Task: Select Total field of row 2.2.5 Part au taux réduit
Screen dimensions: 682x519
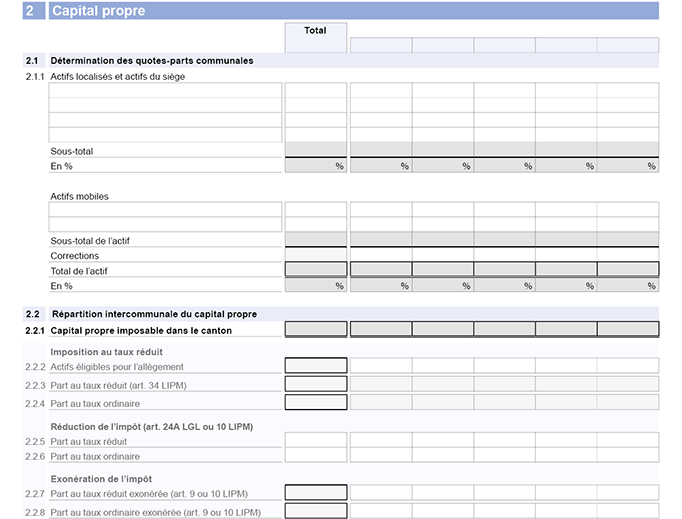Action: [315, 440]
